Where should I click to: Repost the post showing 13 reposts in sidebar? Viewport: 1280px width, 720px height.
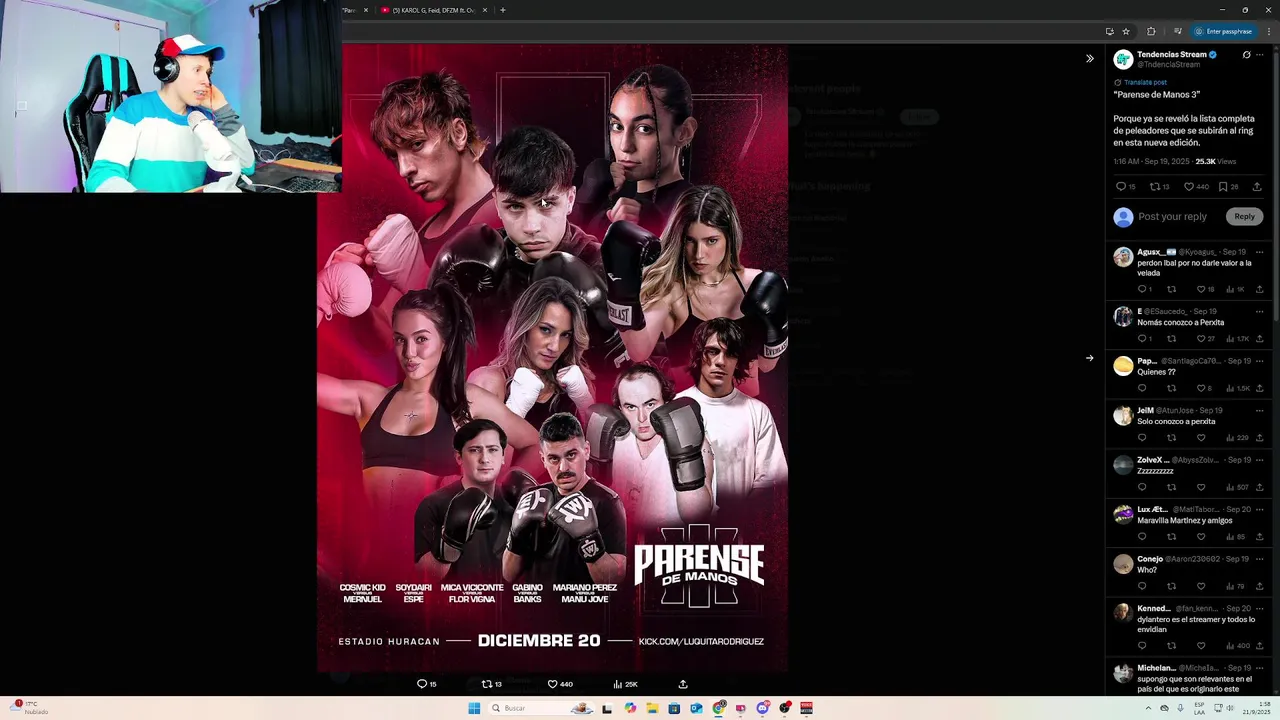(x=1159, y=186)
